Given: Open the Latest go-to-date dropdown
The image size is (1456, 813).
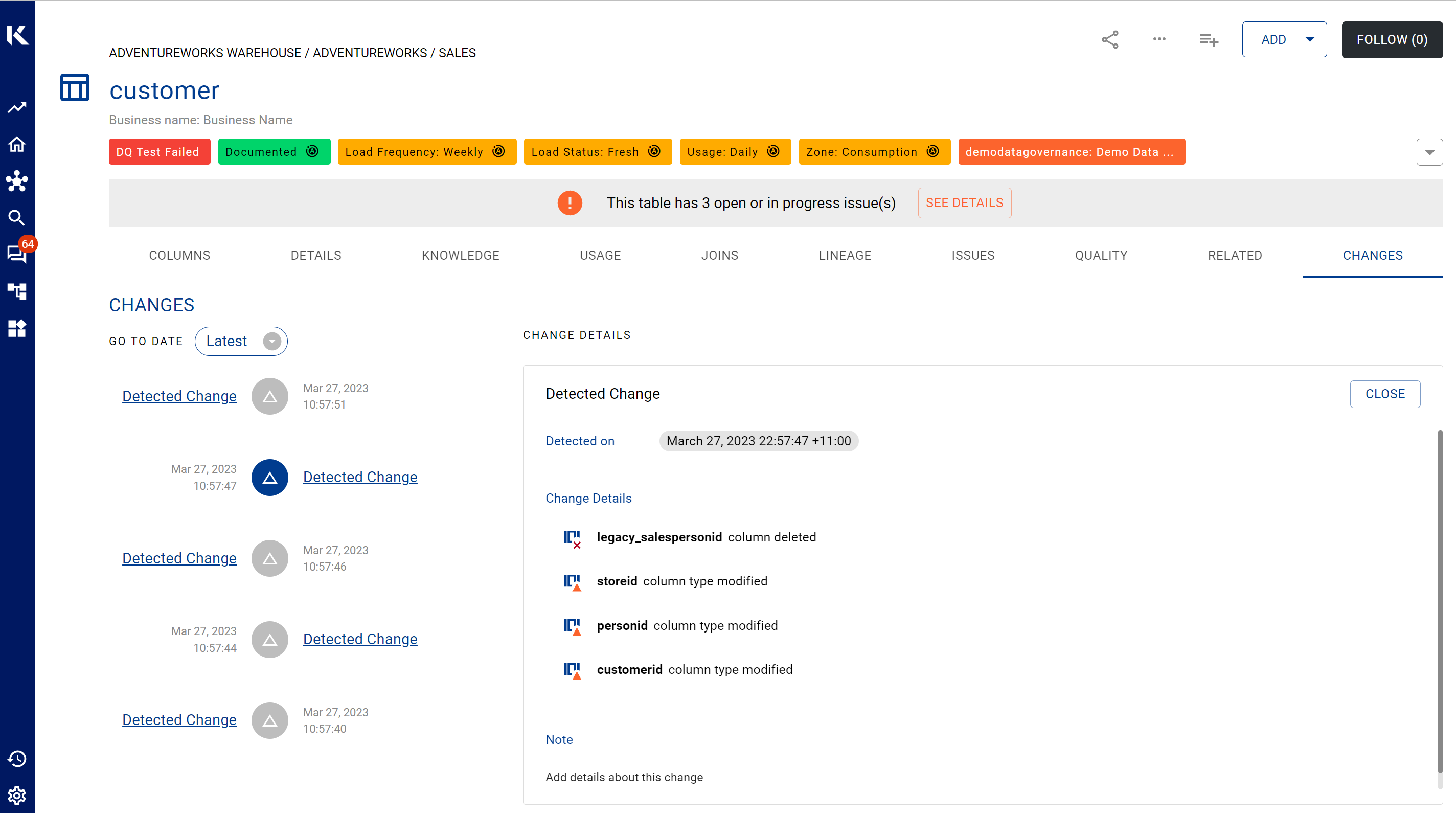Looking at the screenshot, I should pos(241,342).
